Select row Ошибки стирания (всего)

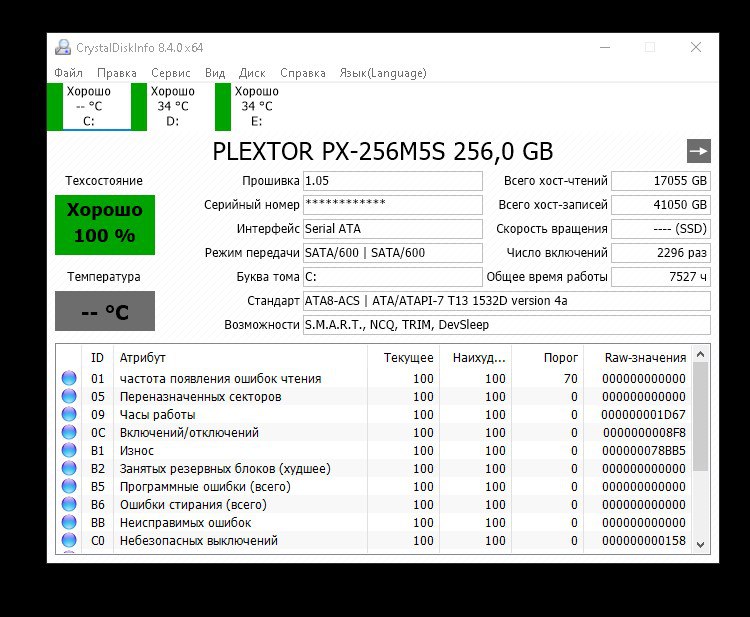pyautogui.click(x=374, y=505)
